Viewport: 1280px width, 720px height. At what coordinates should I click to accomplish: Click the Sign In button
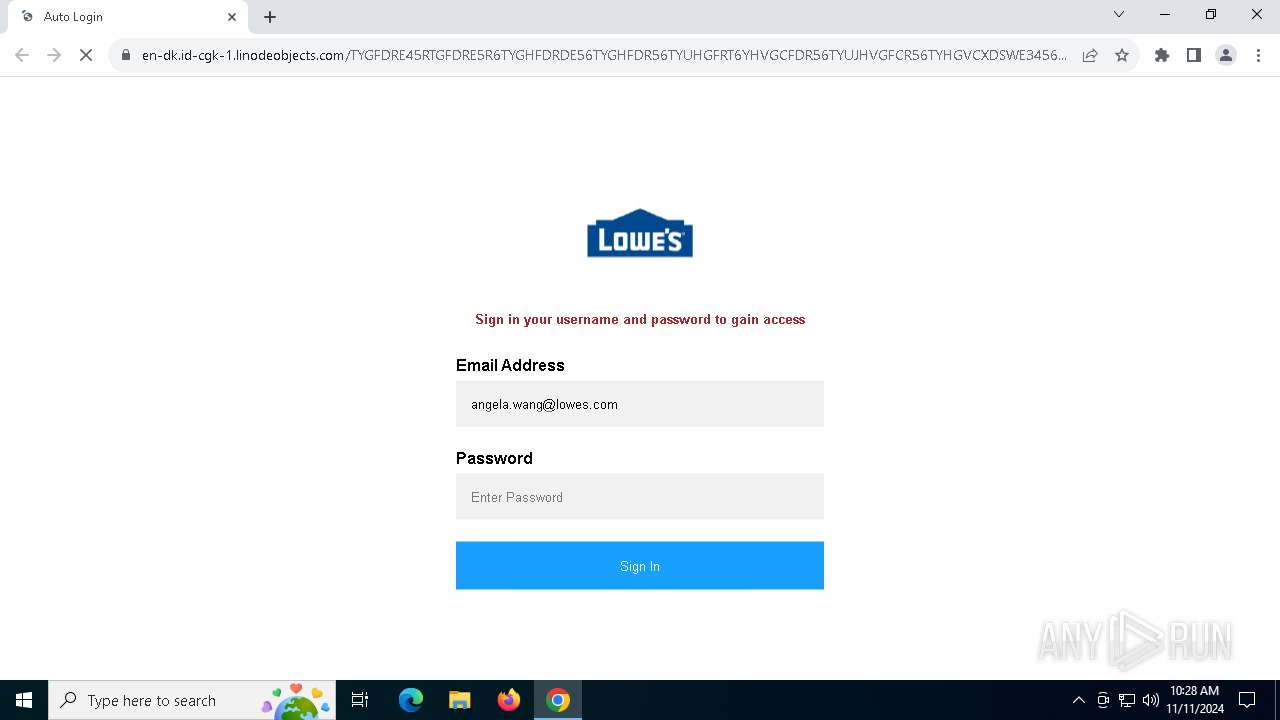coord(640,566)
